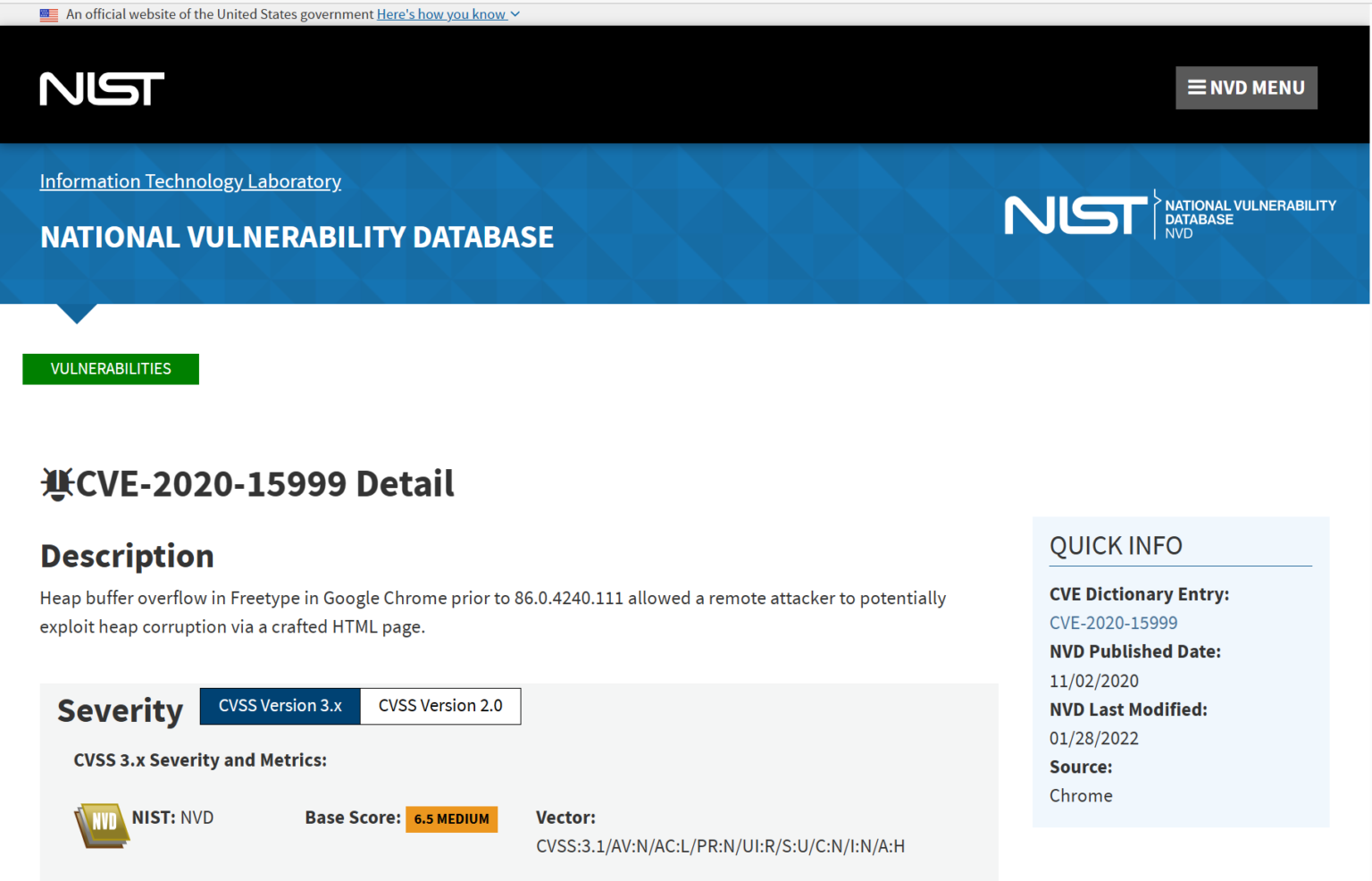Select the CVSS Version 3.x tab
Viewport: 1372px width, 881px height.
point(280,706)
